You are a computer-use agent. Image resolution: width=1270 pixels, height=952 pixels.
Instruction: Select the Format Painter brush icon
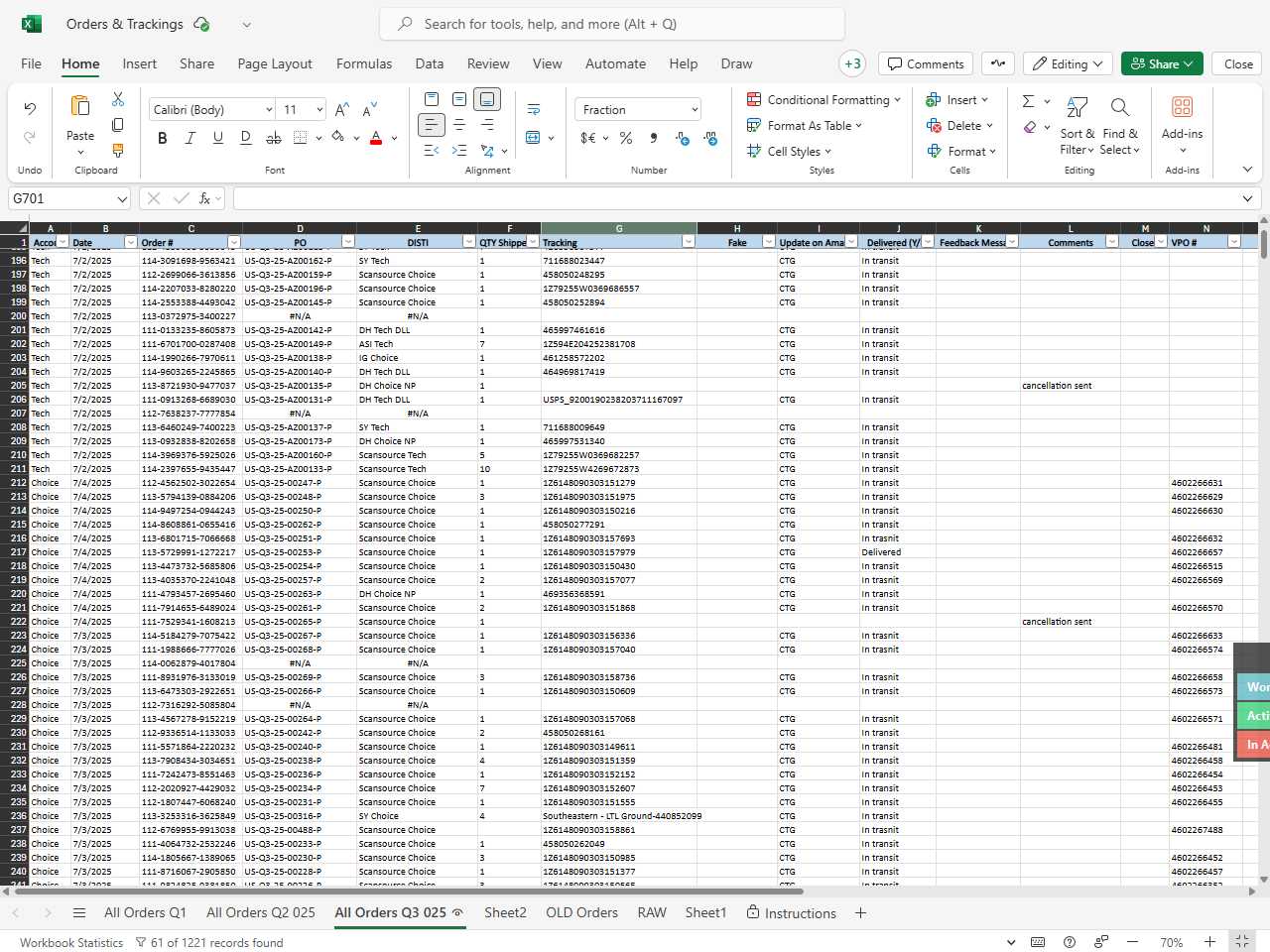click(118, 151)
